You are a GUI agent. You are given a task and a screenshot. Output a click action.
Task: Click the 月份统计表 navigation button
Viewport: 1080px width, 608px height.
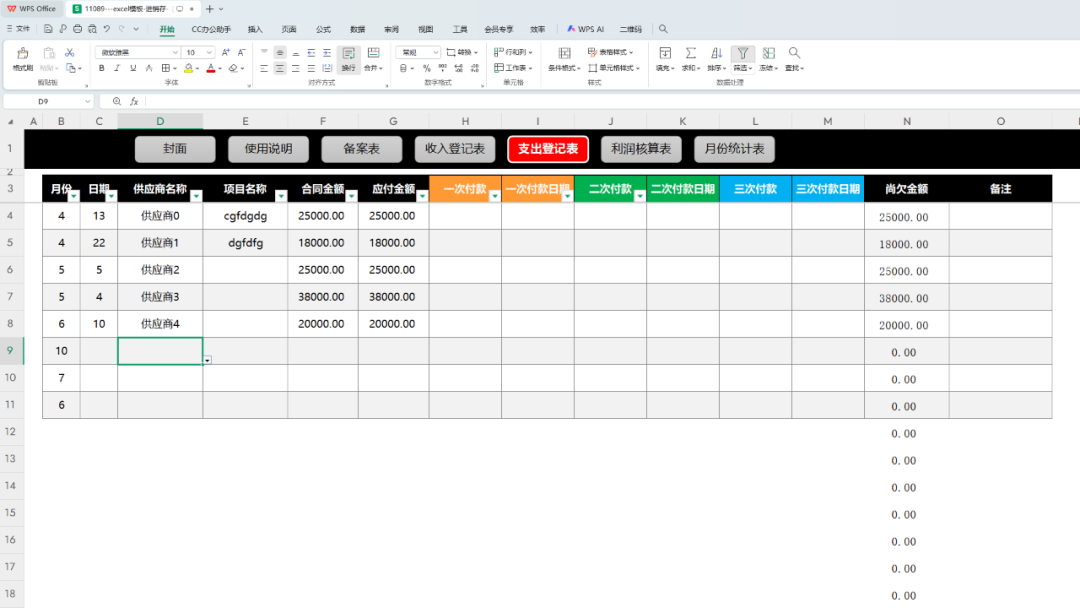pyautogui.click(x=734, y=149)
